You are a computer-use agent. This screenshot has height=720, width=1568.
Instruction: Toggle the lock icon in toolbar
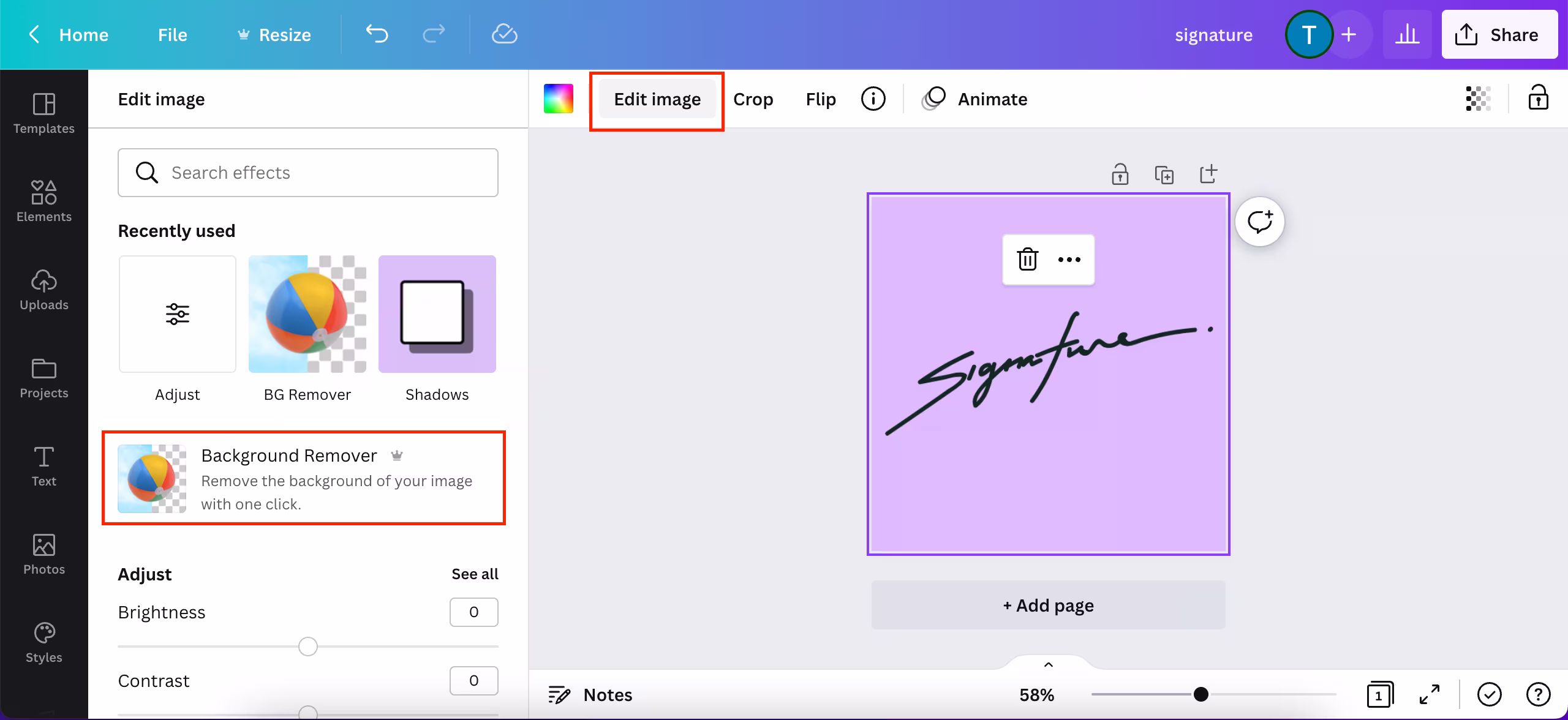[x=1538, y=99]
